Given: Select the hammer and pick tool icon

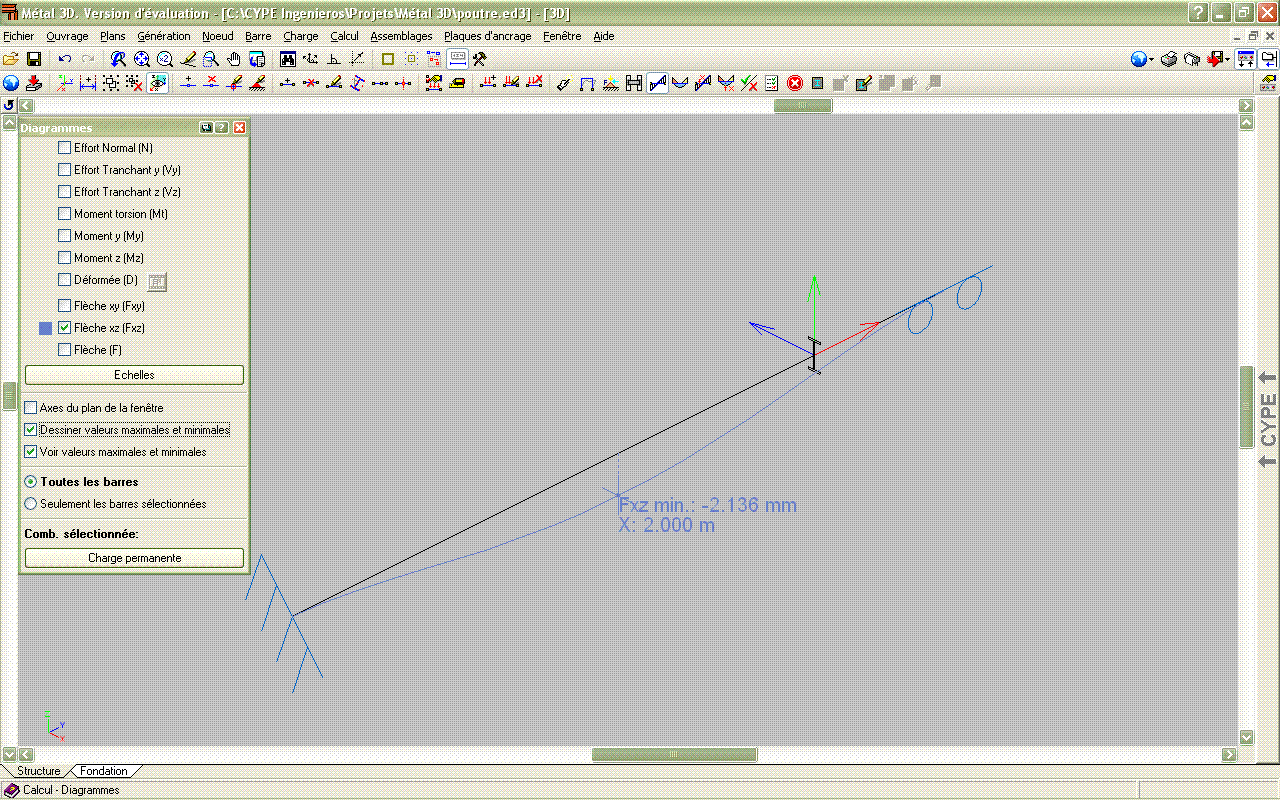Looking at the screenshot, I should [479, 59].
